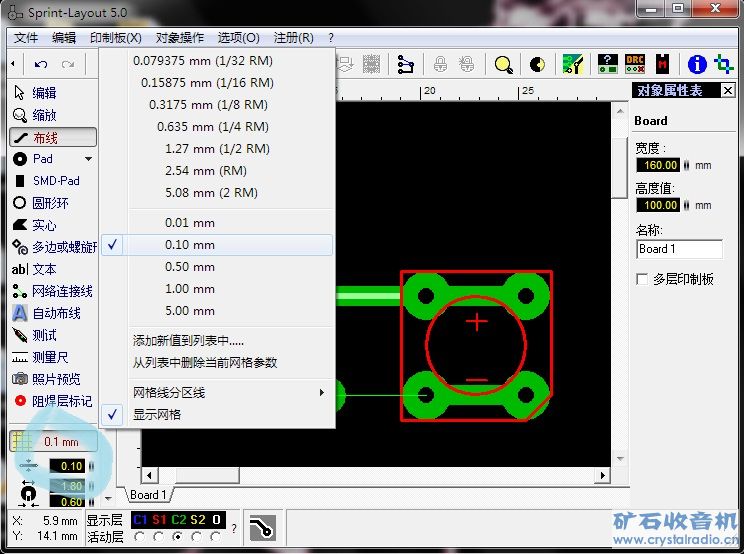
Task: Enable the 多层印制板 multilayer checkbox
Action: pyautogui.click(x=642, y=279)
